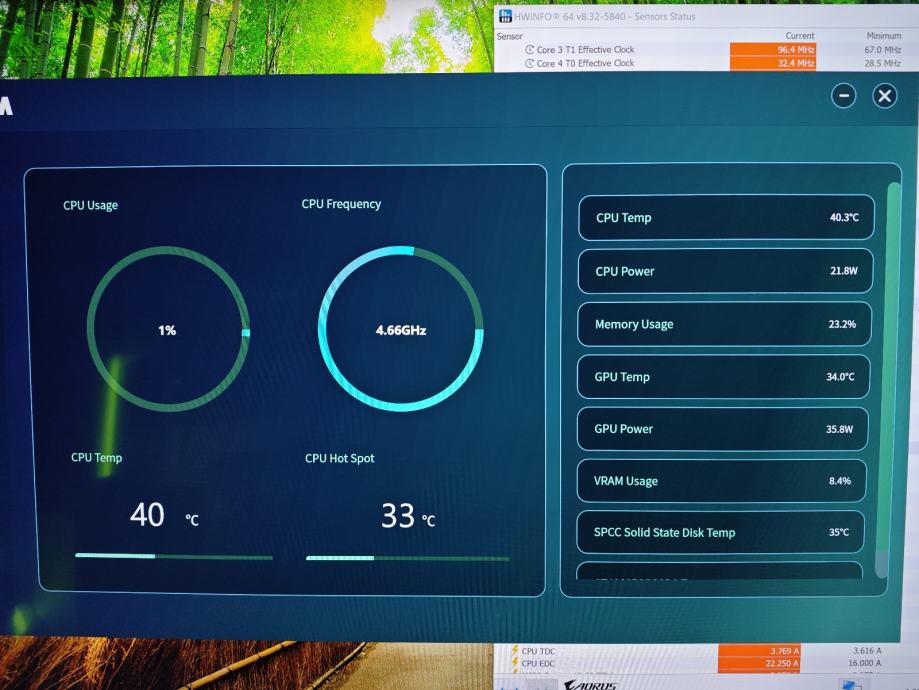Select Core 3 T1 Effective Clock row in HWiNFO
The height and width of the screenshot is (690, 919).
[706, 50]
